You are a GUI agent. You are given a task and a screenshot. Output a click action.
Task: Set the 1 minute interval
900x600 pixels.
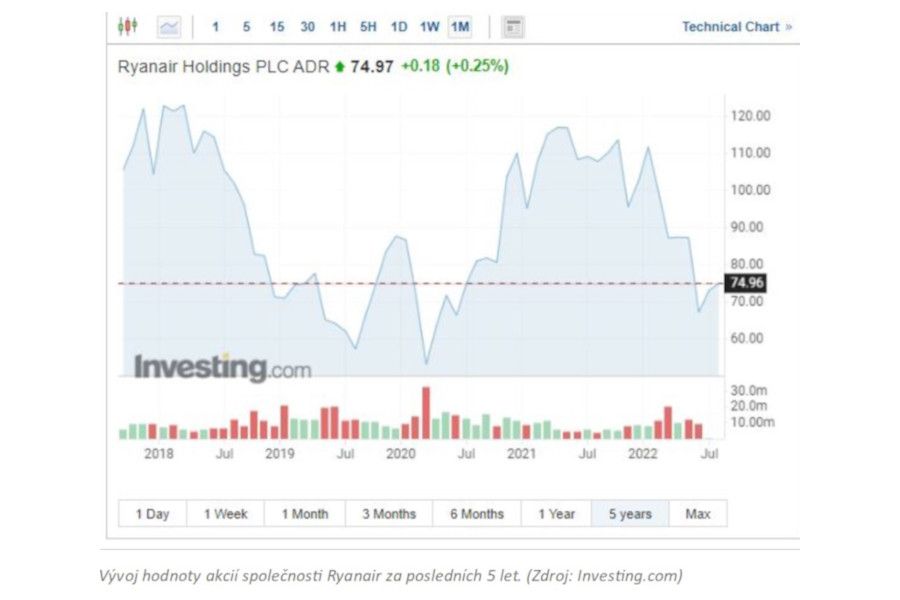[x=215, y=27]
